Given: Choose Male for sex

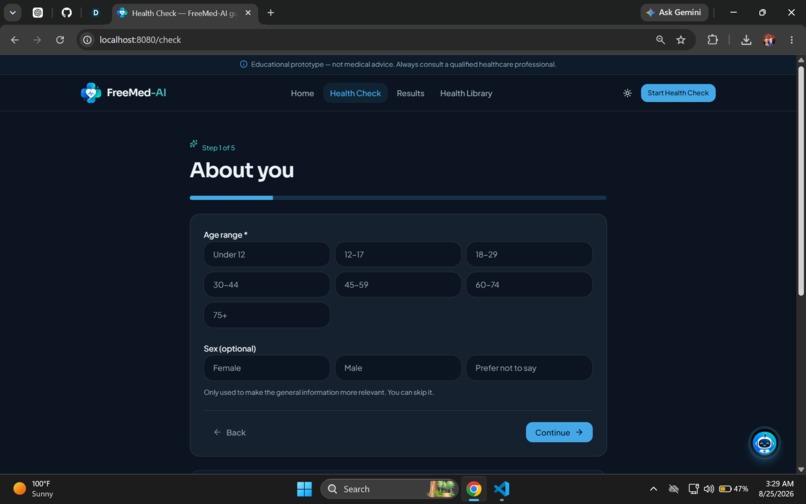Looking at the screenshot, I should 398,368.
